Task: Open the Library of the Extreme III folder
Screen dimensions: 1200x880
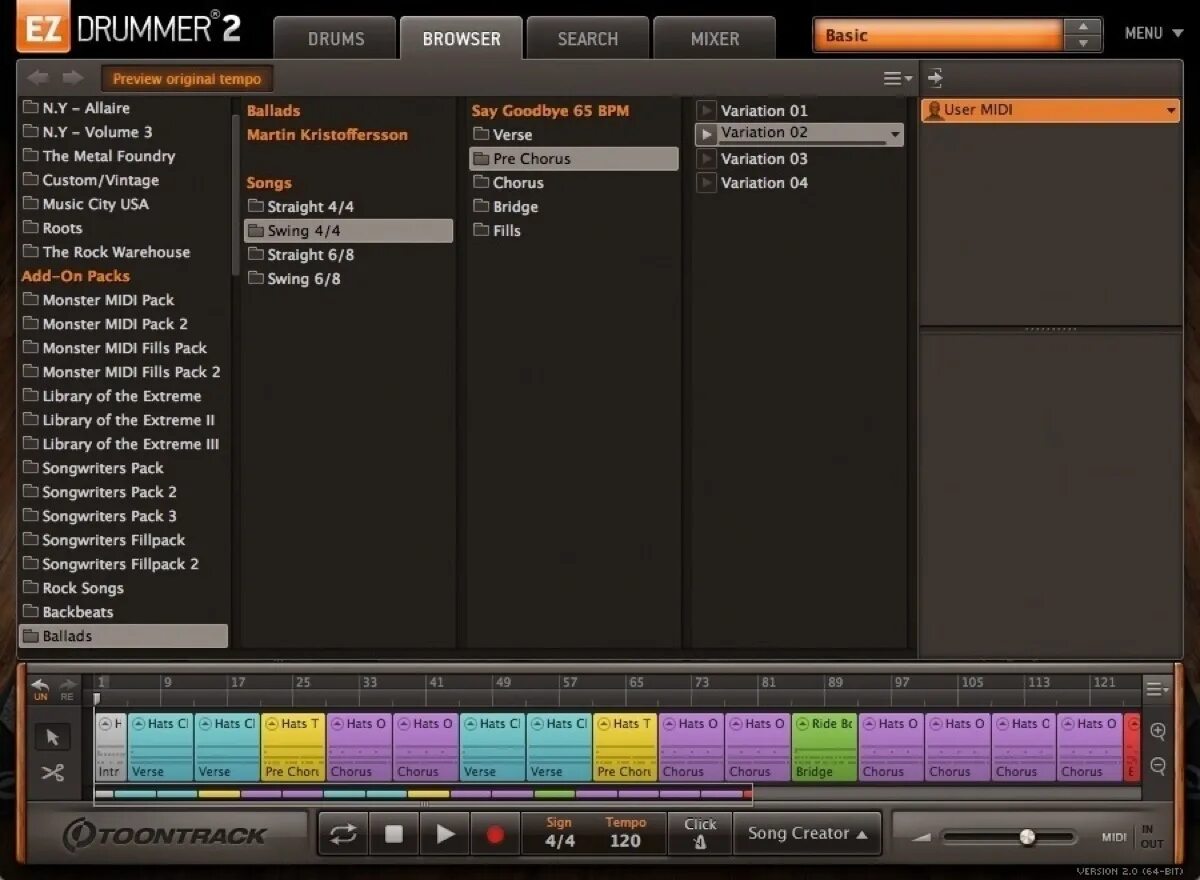Action: [121, 444]
